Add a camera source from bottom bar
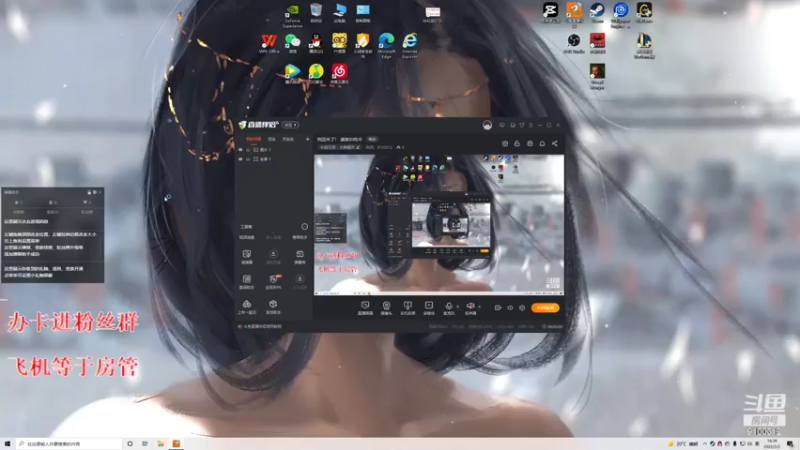The height and width of the screenshot is (450, 800). coord(386,308)
